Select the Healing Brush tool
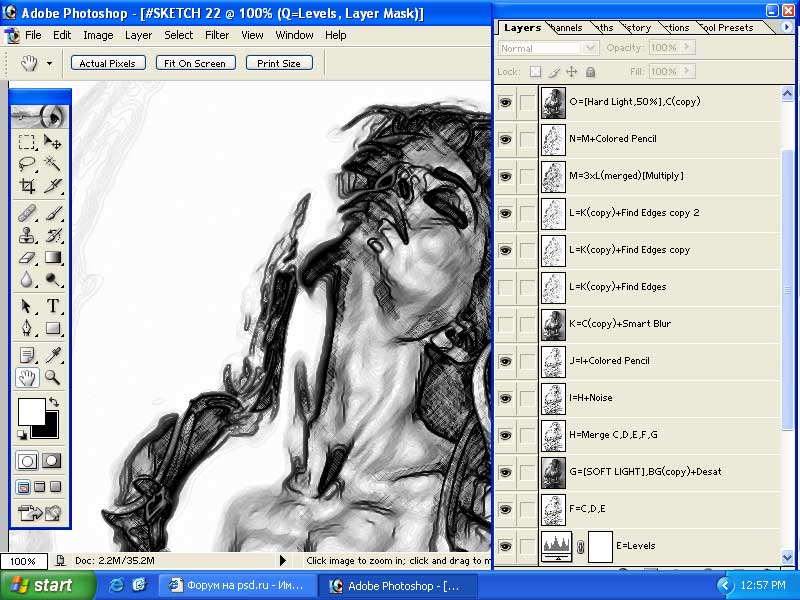Image resolution: width=800 pixels, height=600 pixels. coord(27,213)
